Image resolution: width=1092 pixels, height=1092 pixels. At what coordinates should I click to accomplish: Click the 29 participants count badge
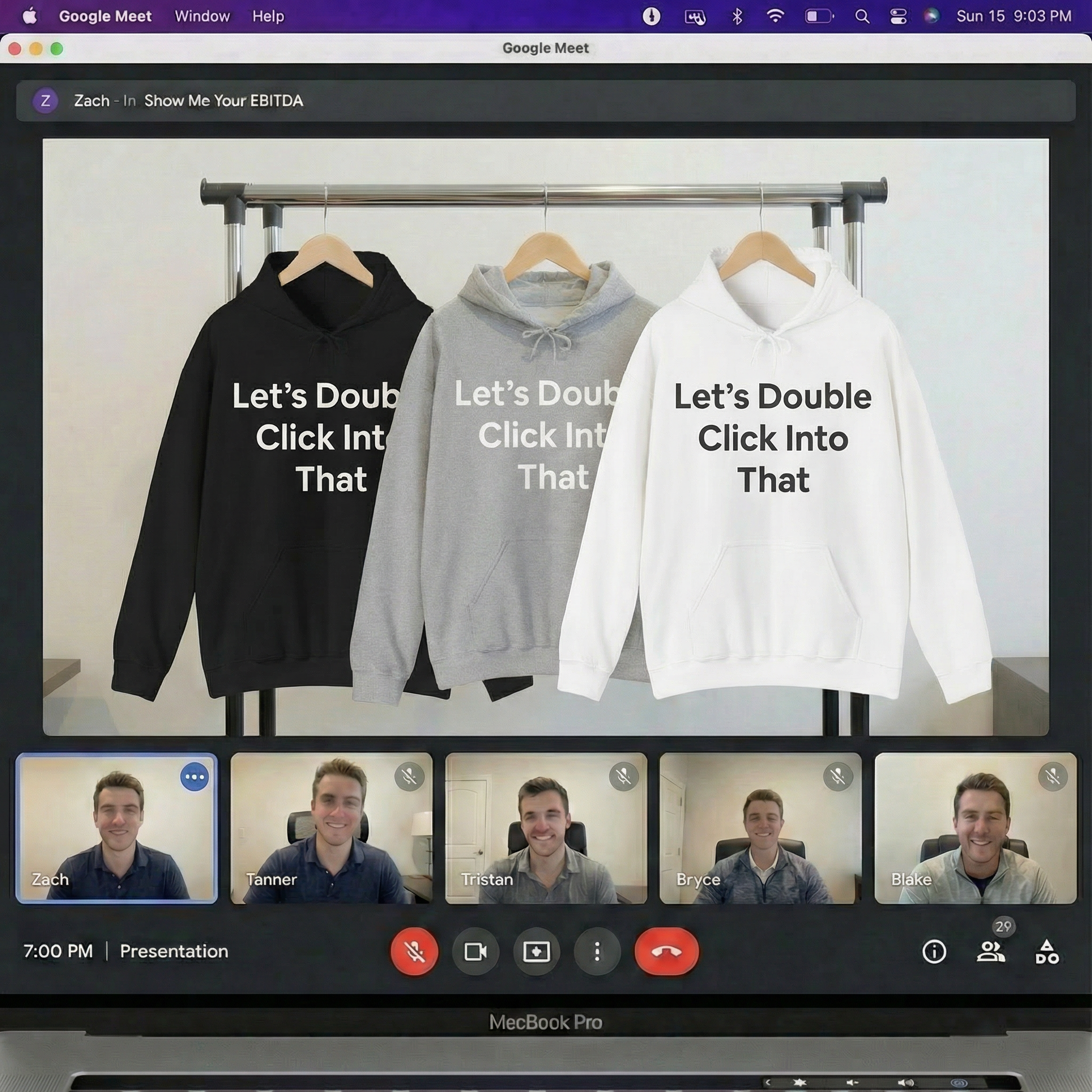coord(1003,927)
